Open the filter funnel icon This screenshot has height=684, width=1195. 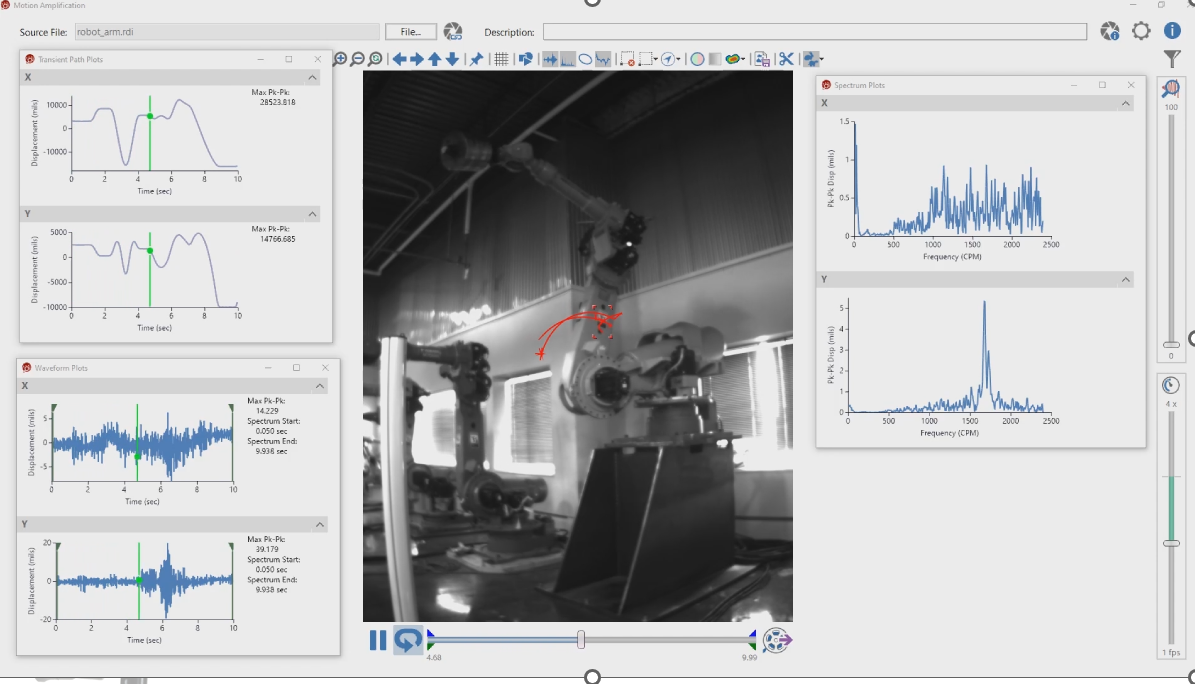click(1172, 60)
